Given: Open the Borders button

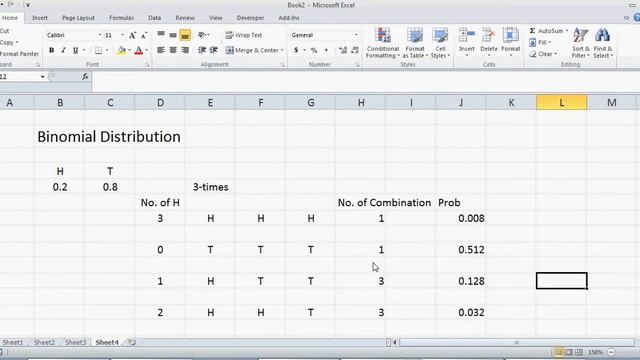Looking at the screenshot, I should pyautogui.click(x=98, y=50).
